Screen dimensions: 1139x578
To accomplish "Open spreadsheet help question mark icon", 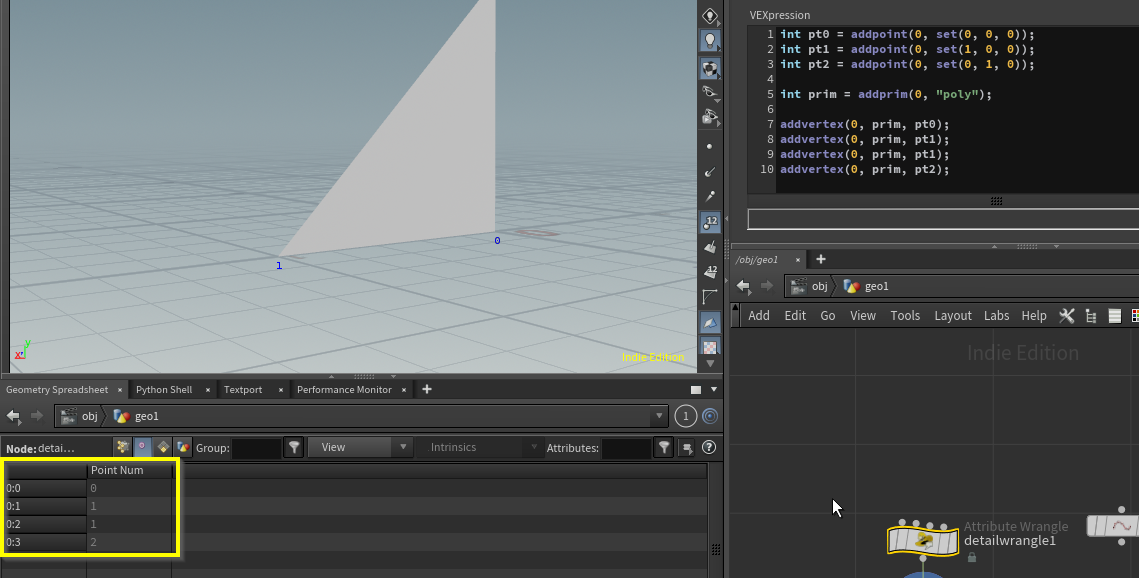I will tap(709, 447).
